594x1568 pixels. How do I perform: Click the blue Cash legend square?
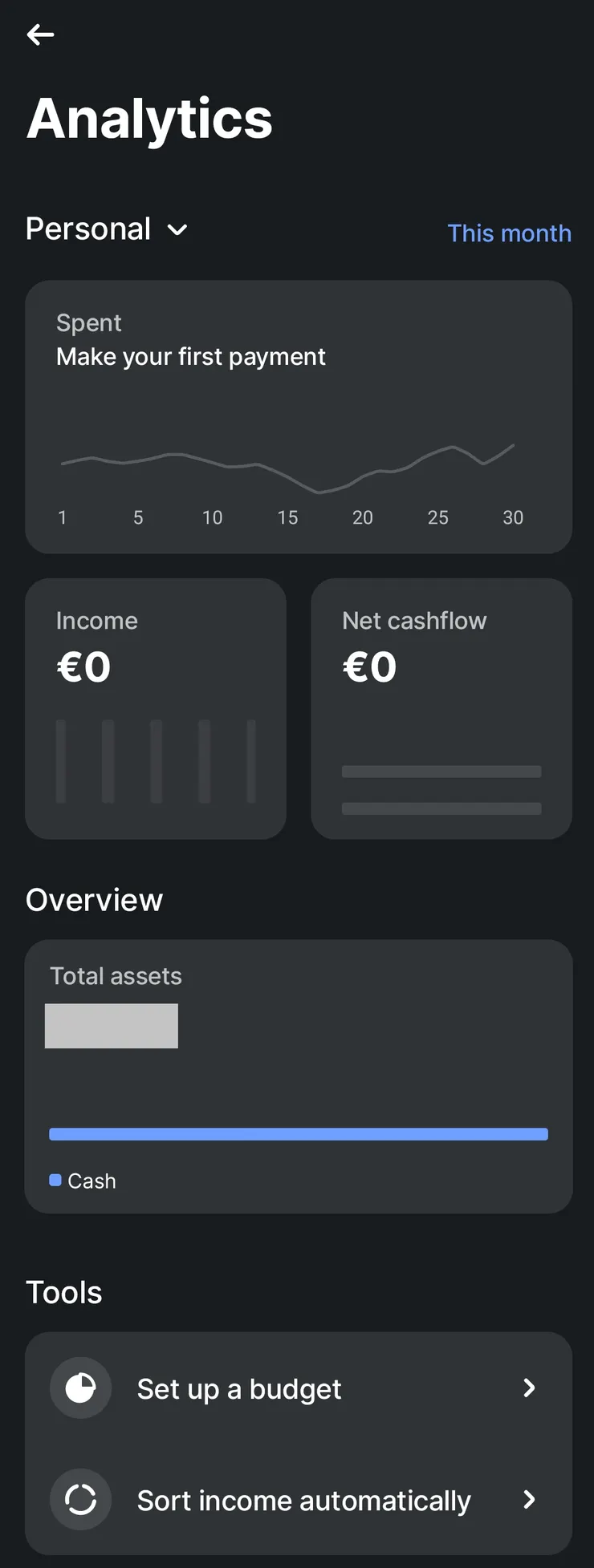[55, 1180]
